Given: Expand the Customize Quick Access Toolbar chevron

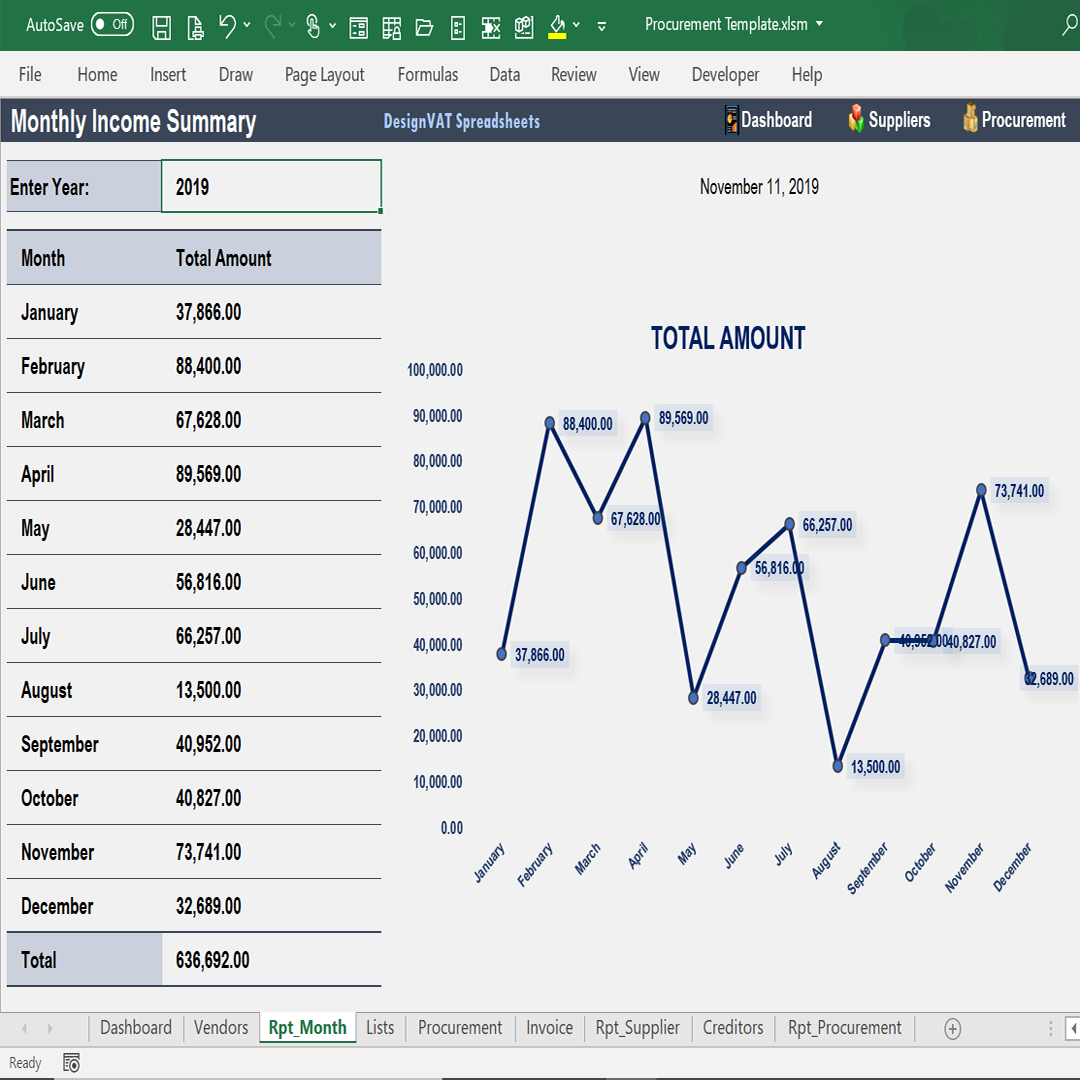Looking at the screenshot, I should click(601, 27).
